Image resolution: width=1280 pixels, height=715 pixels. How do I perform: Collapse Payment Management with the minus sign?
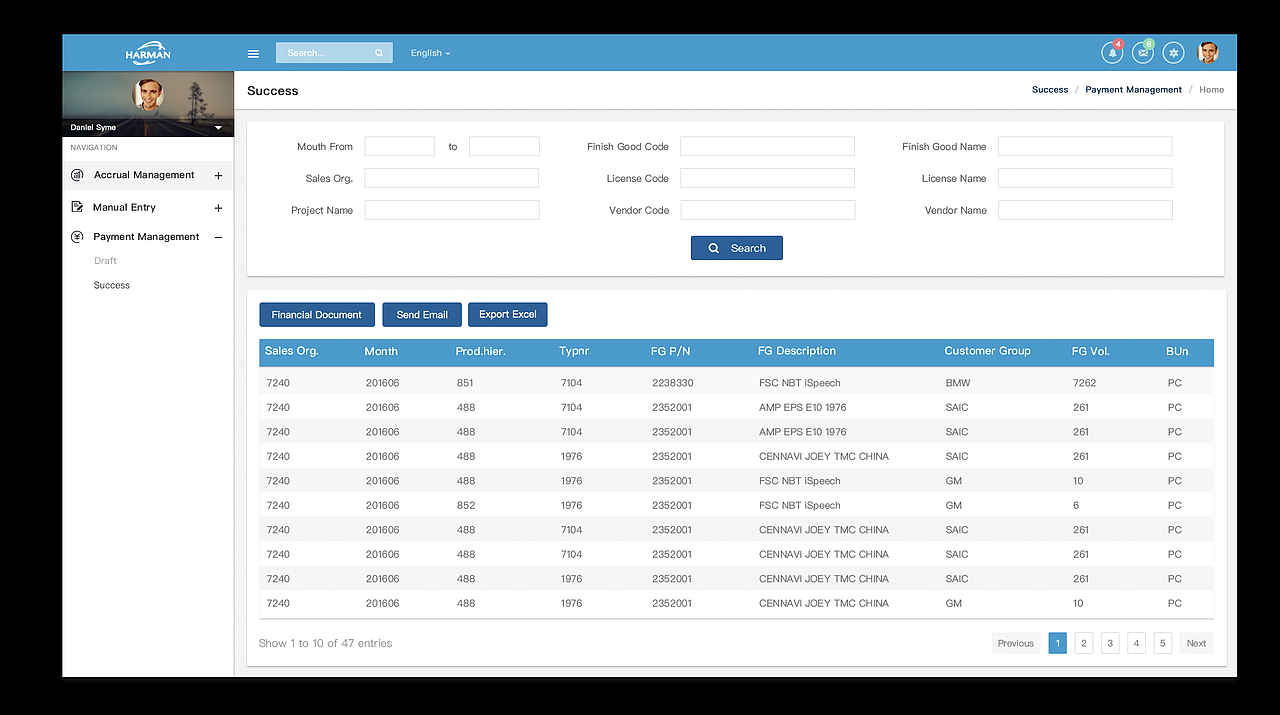(218, 237)
